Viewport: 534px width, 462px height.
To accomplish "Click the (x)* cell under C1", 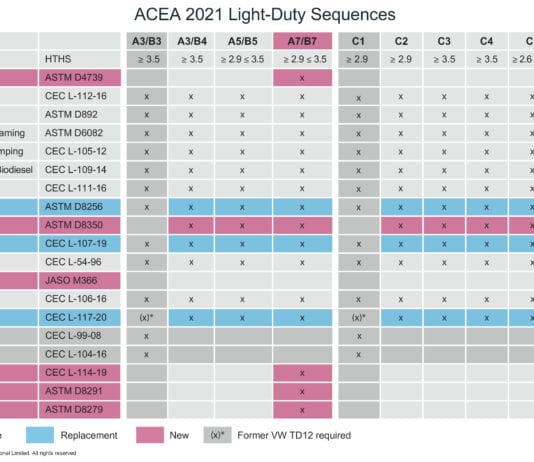I will pyautogui.click(x=359, y=317).
